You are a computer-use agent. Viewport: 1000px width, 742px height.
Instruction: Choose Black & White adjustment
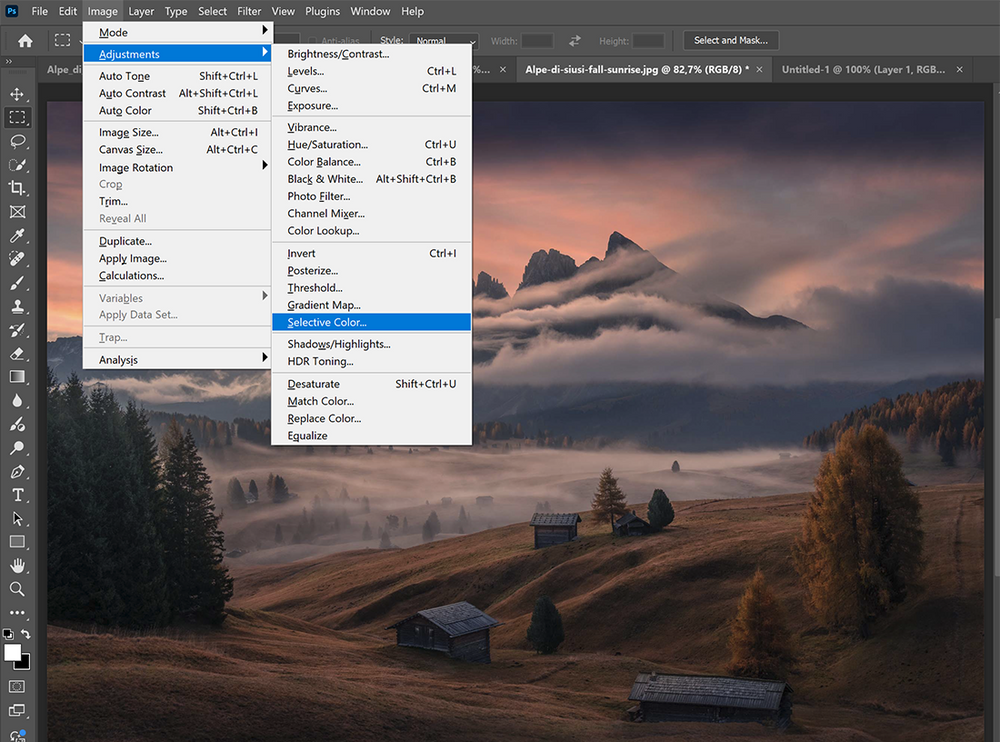click(x=371, y=179)
